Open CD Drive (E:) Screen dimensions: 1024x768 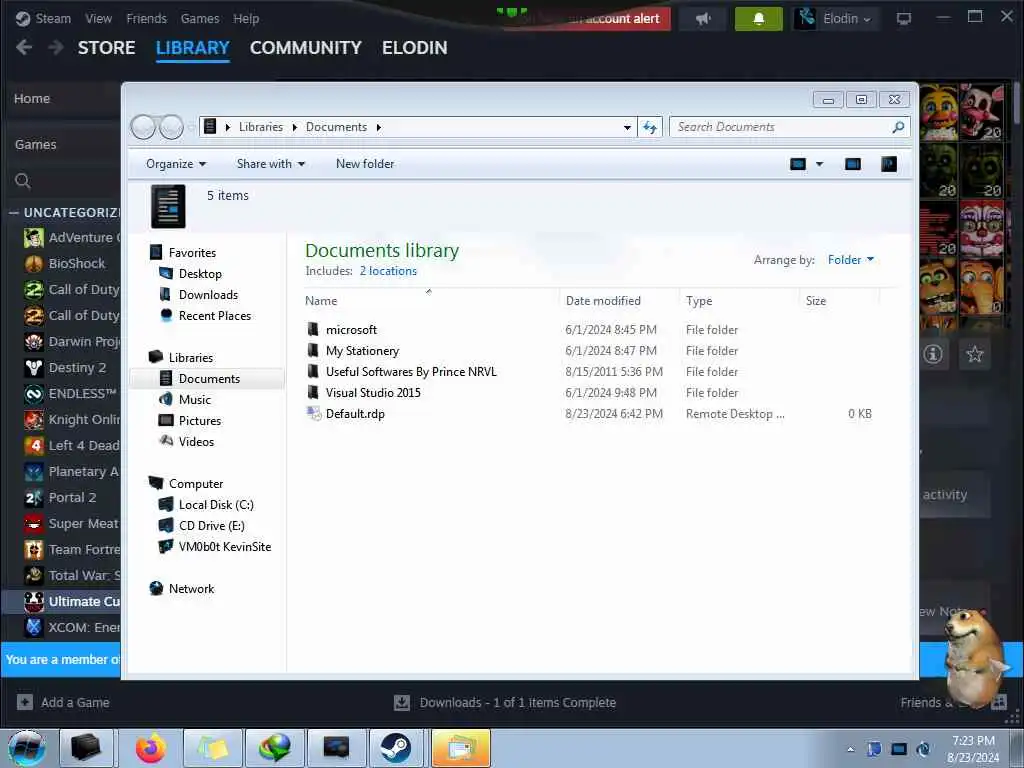pos(212,526)
